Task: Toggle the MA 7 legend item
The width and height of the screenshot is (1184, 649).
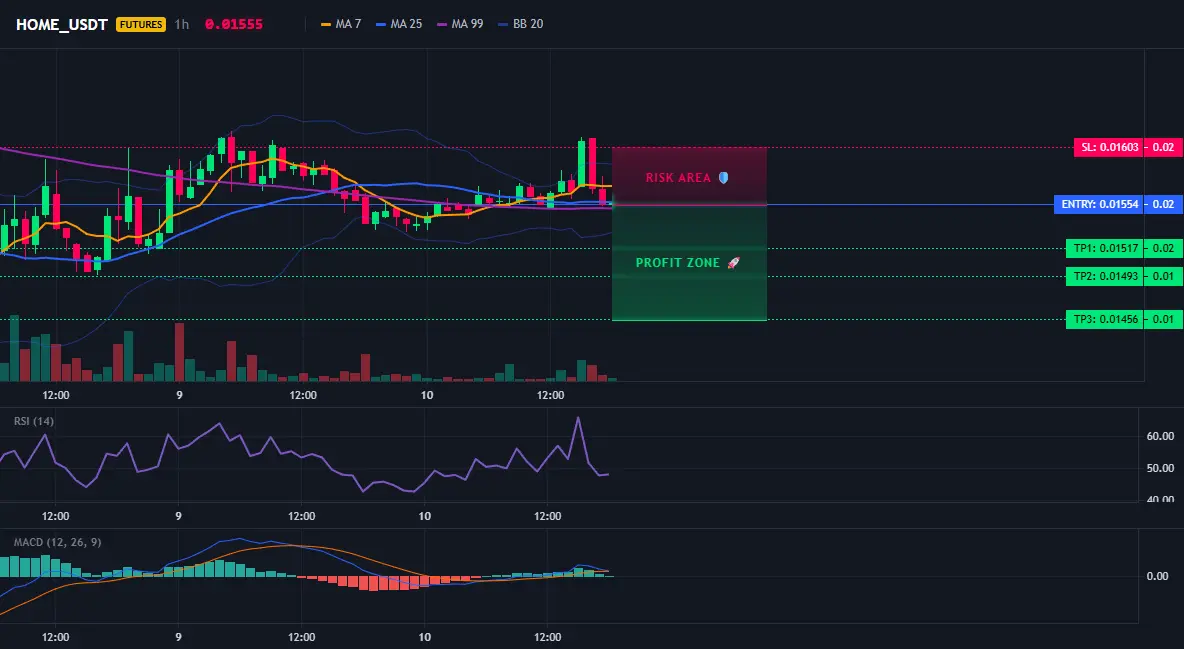Action: click(x=341, y=24)
